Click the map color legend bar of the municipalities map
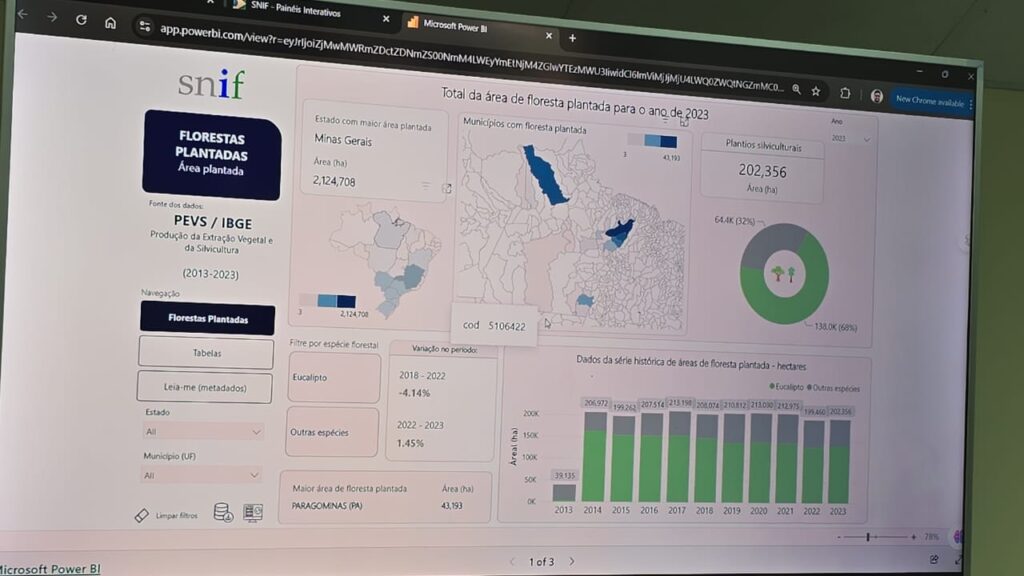 click(652, 140)
